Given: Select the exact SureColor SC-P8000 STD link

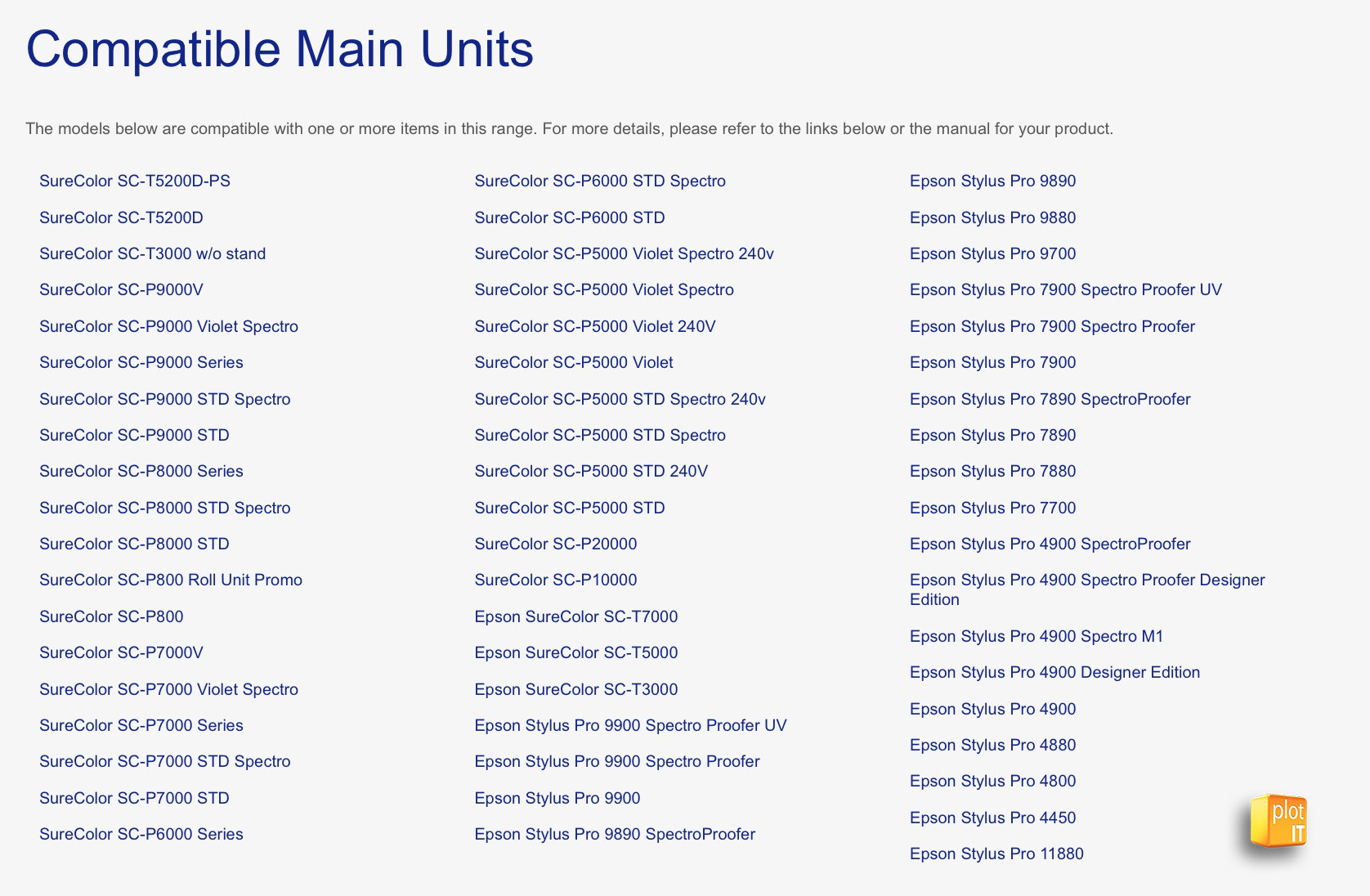Looking at the screenshot, I should [134, 544].
